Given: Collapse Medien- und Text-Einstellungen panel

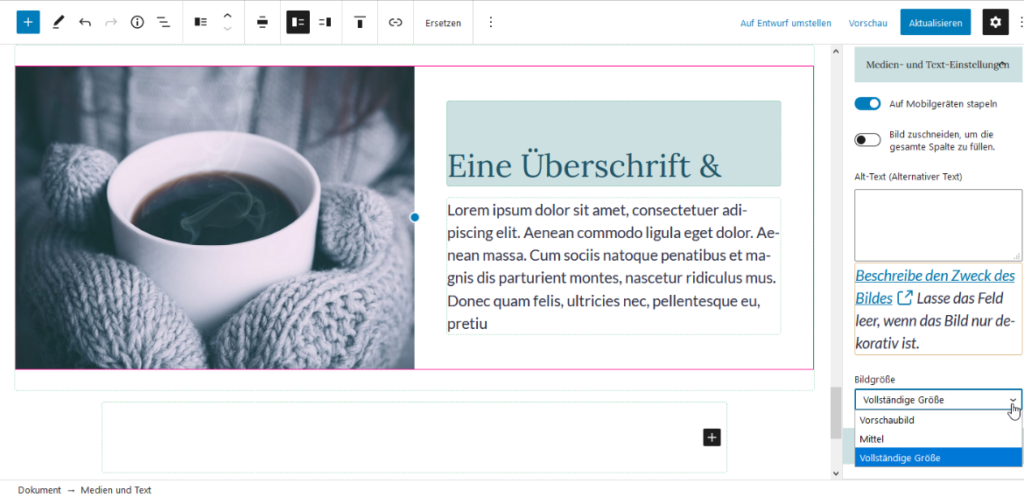Looking at the screenshot, I should click(x=1001, y=64).
